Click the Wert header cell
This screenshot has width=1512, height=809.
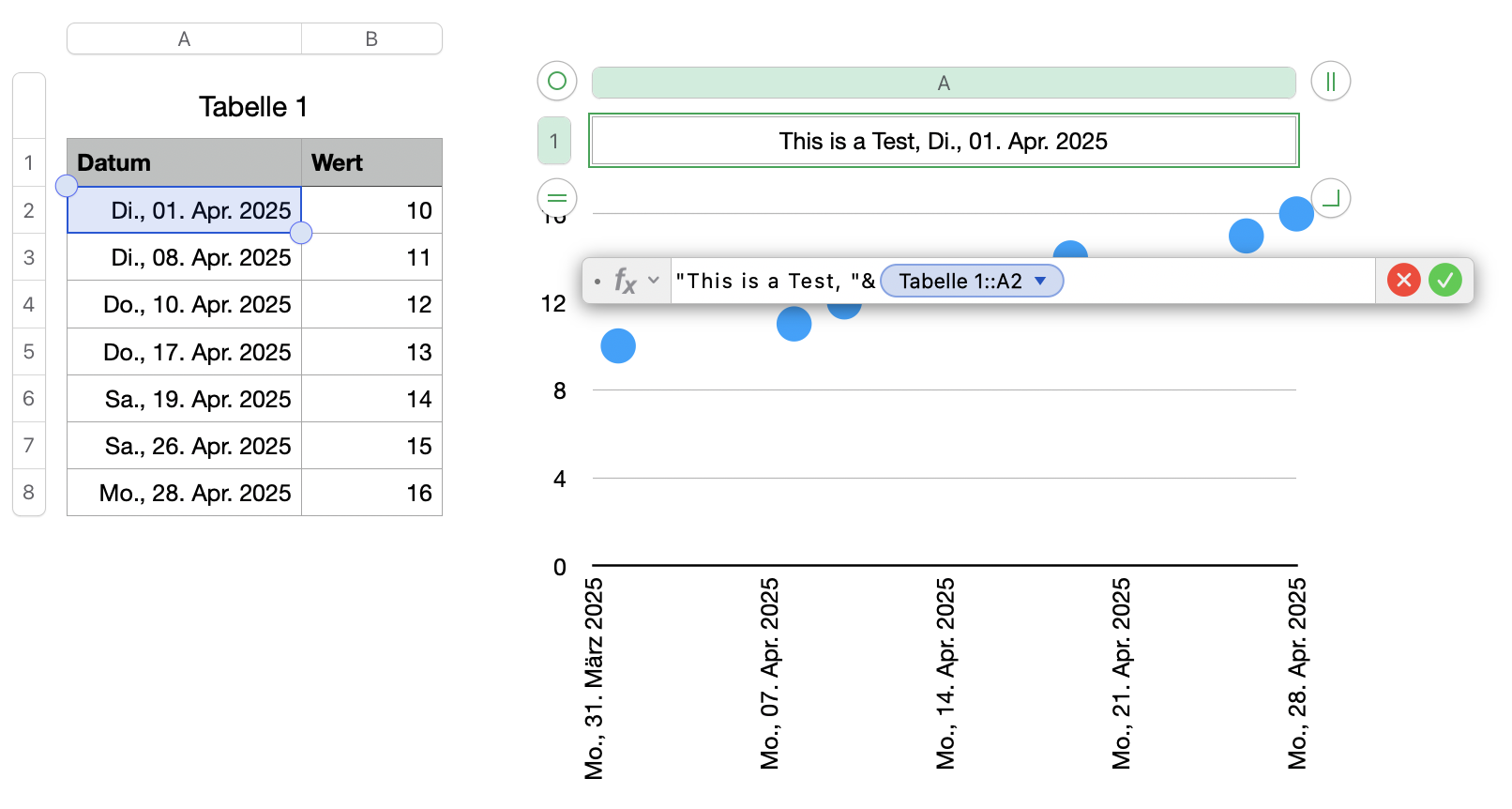(x=371, y=162)
